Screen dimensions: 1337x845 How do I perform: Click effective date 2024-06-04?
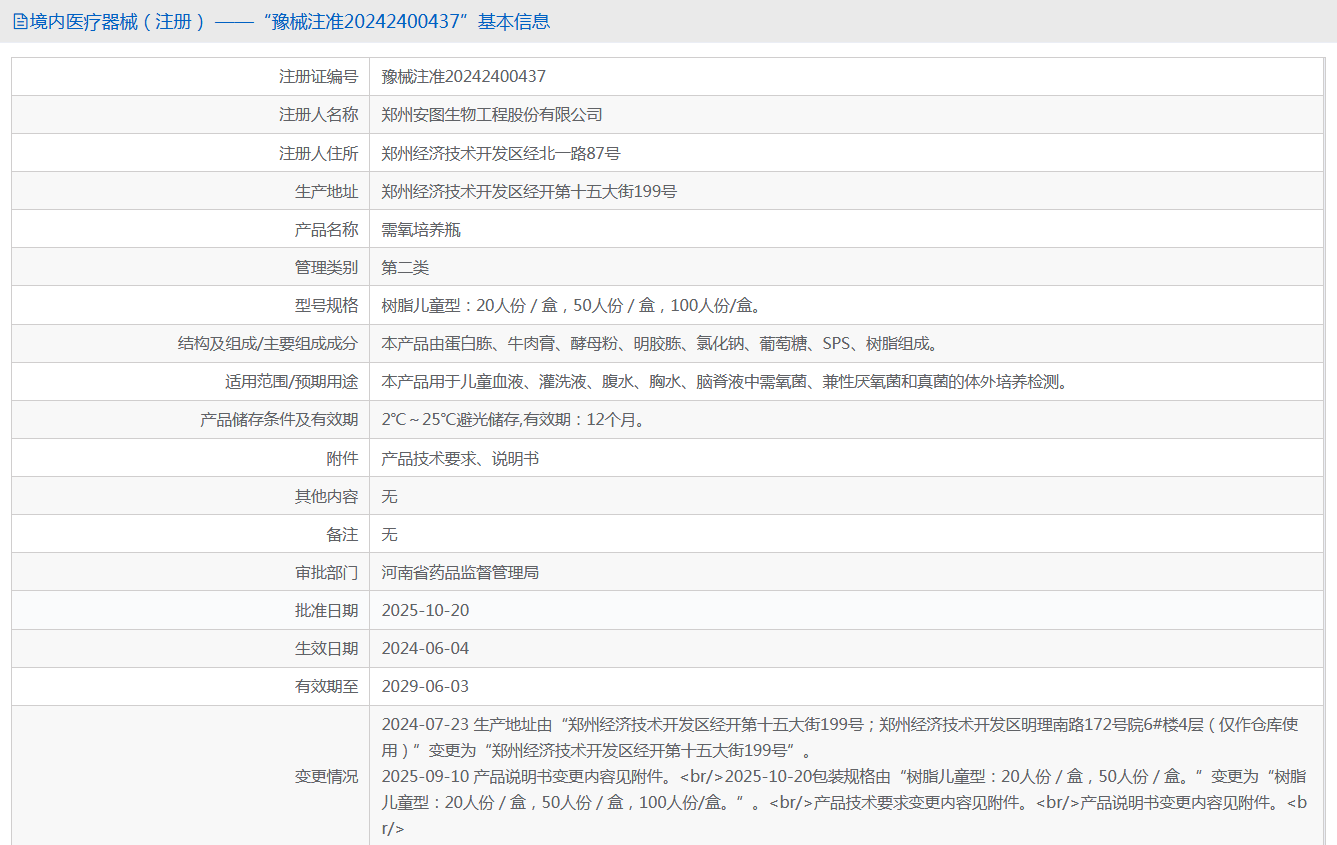coord(425,648)
